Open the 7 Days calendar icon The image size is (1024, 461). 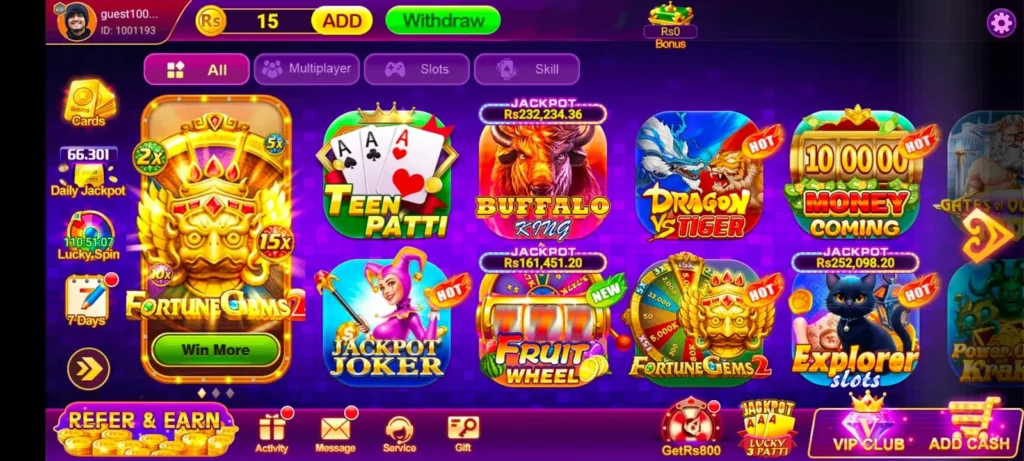point(88,300)
